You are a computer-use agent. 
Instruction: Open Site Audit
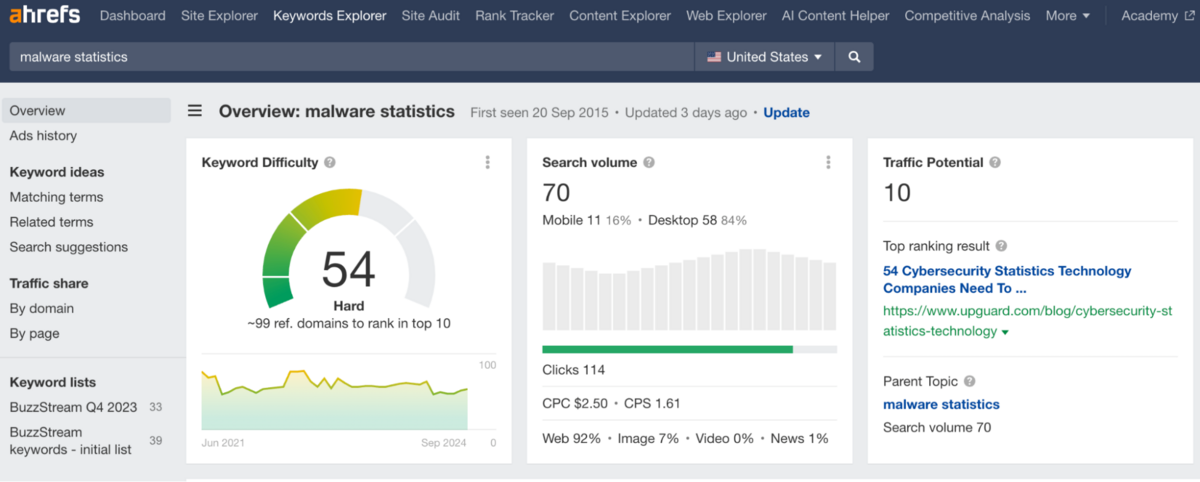click(x=431, y=16)
